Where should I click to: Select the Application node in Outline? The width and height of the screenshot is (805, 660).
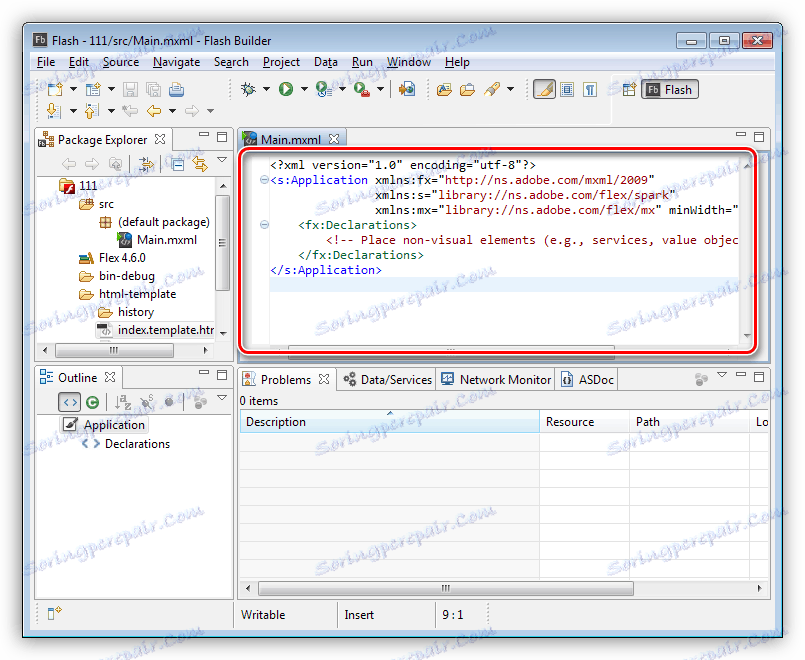[104, 425]
